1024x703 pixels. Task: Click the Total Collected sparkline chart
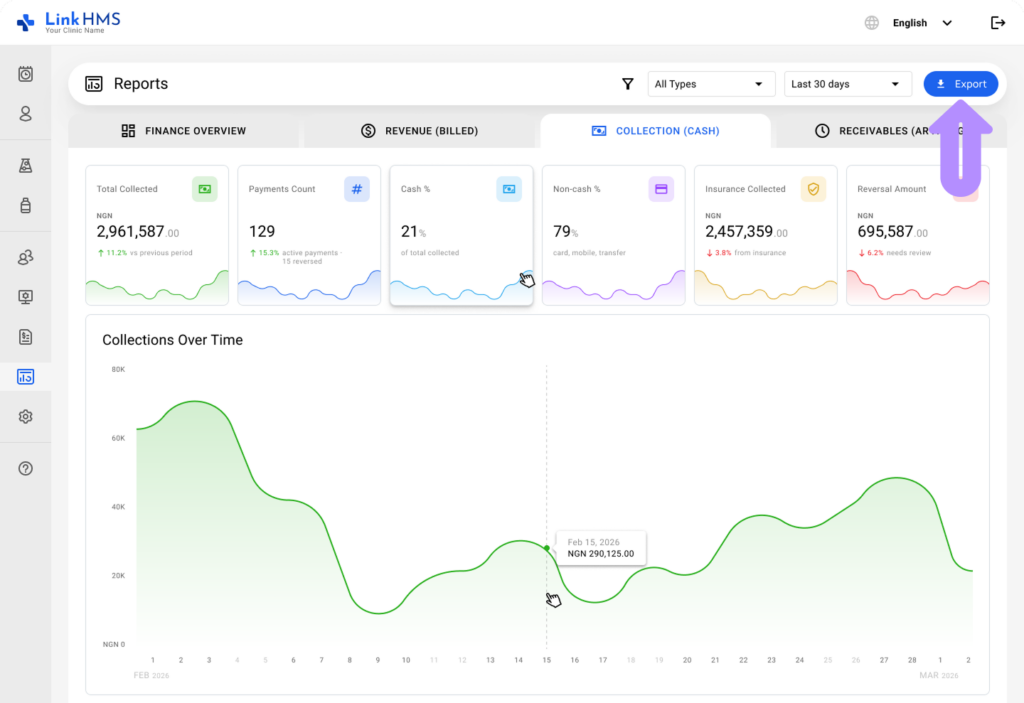pos(157,287)
